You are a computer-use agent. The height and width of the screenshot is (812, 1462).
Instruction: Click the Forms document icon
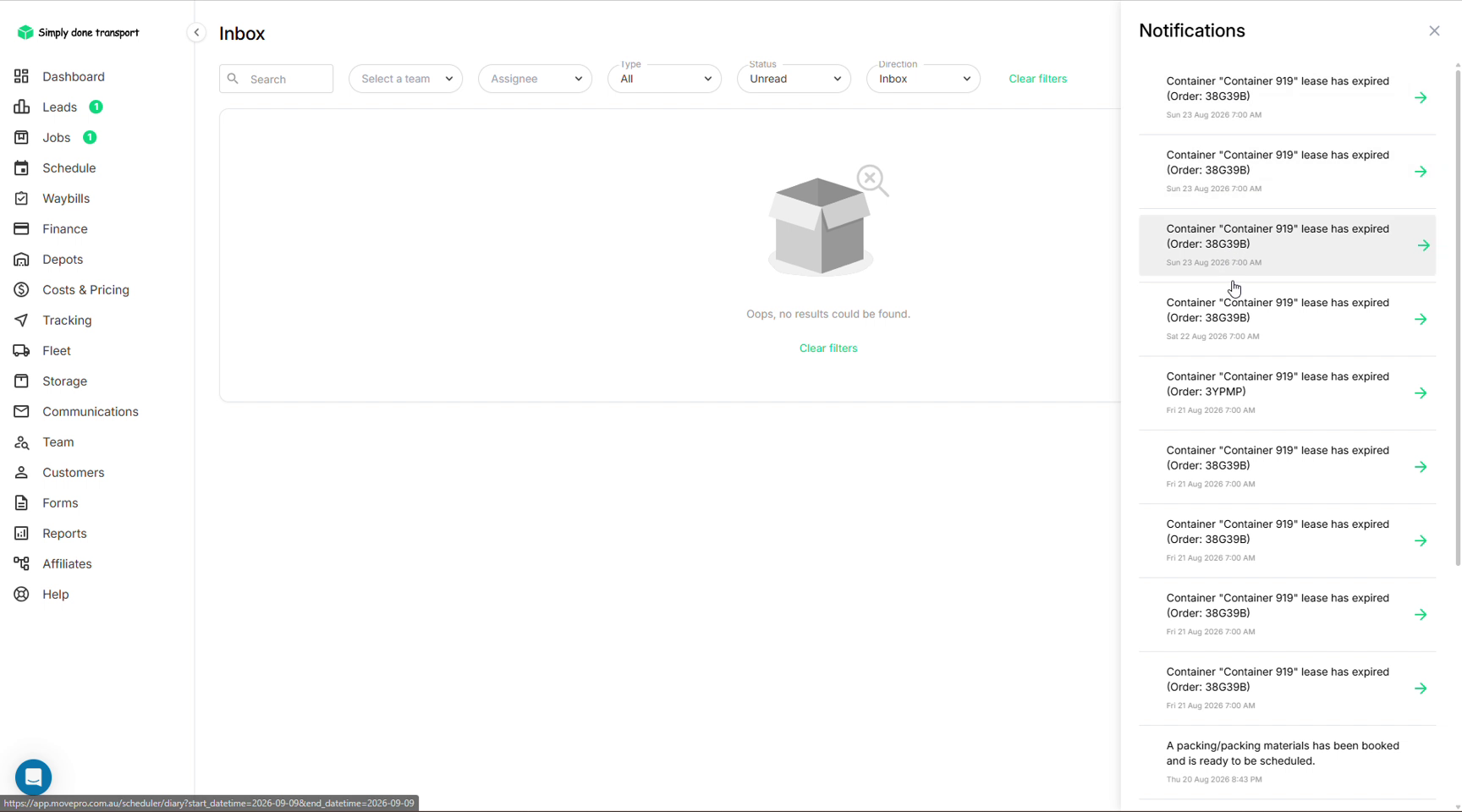click(21, 502)
